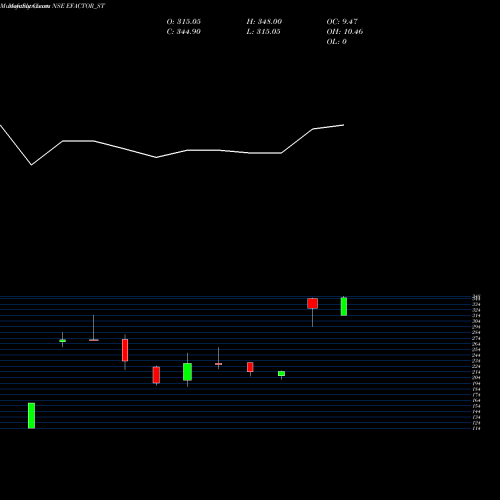Image resolution: width=500 pixels, height=500 pixels.
Task: Select the OH: 10.46 reading
Action: pos(345,32)
